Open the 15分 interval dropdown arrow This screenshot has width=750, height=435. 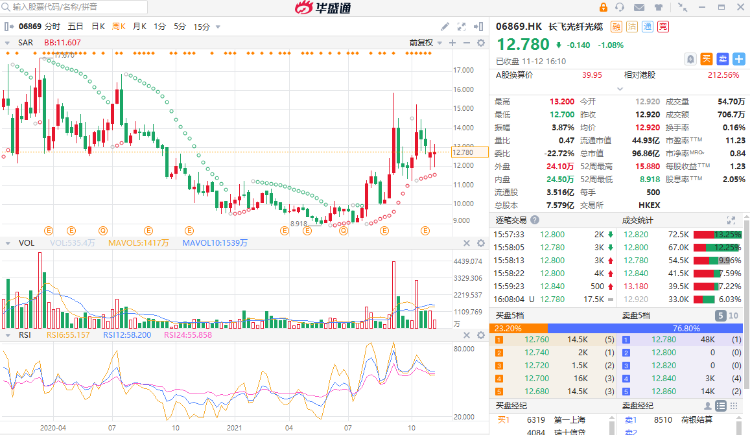click(218, 27)
